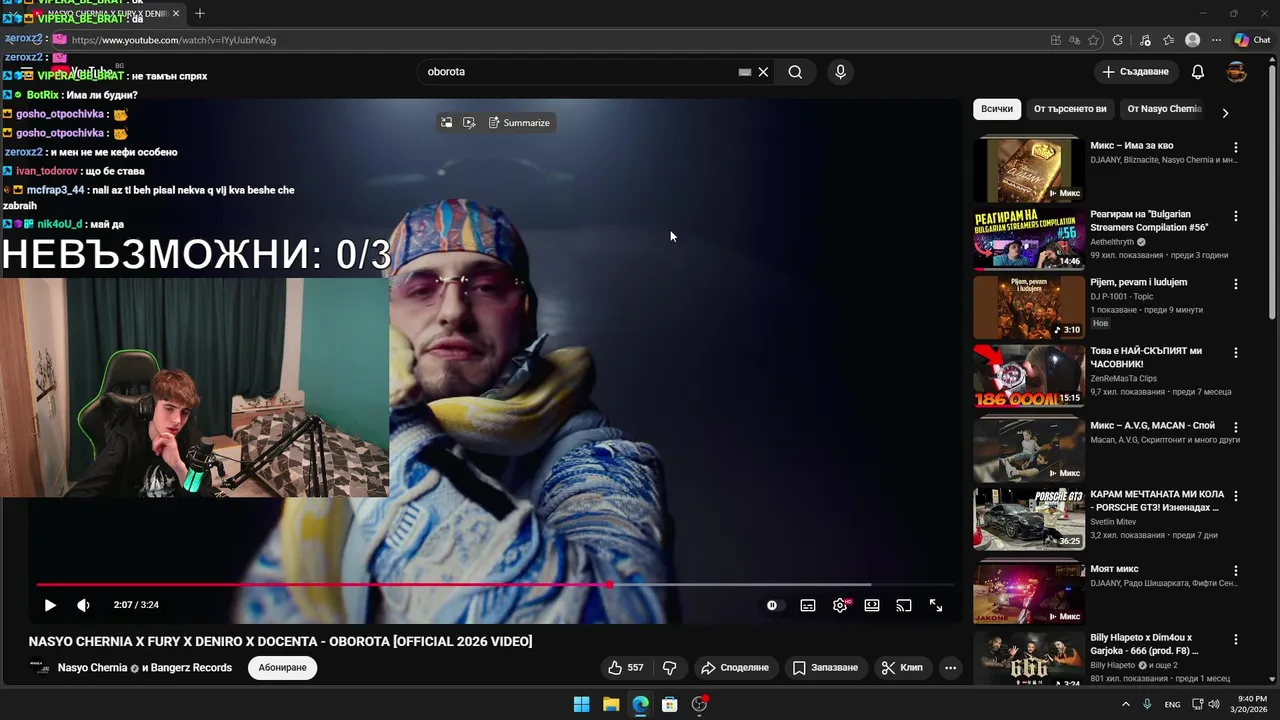Open the browser extensions puzzle icon

[x=1118, y=40]
